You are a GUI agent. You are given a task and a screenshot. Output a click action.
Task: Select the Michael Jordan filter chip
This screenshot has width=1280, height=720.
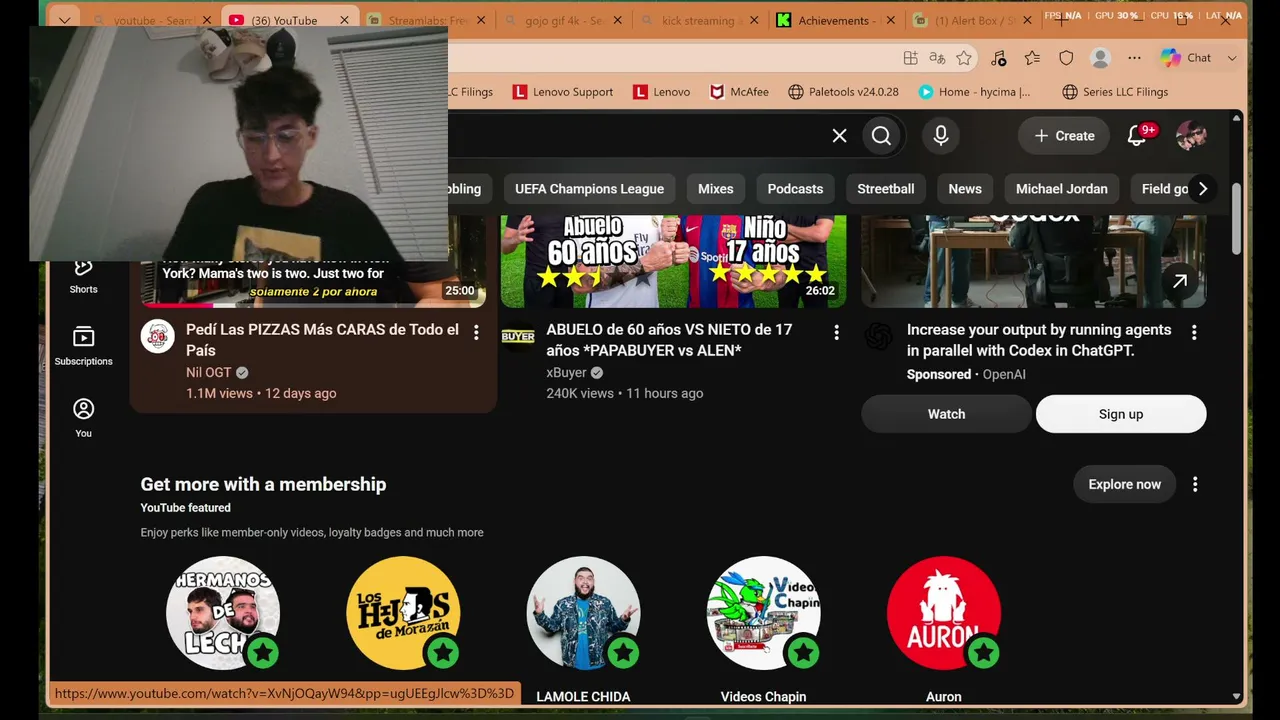pyautogui.click(x=1061, y=189)
